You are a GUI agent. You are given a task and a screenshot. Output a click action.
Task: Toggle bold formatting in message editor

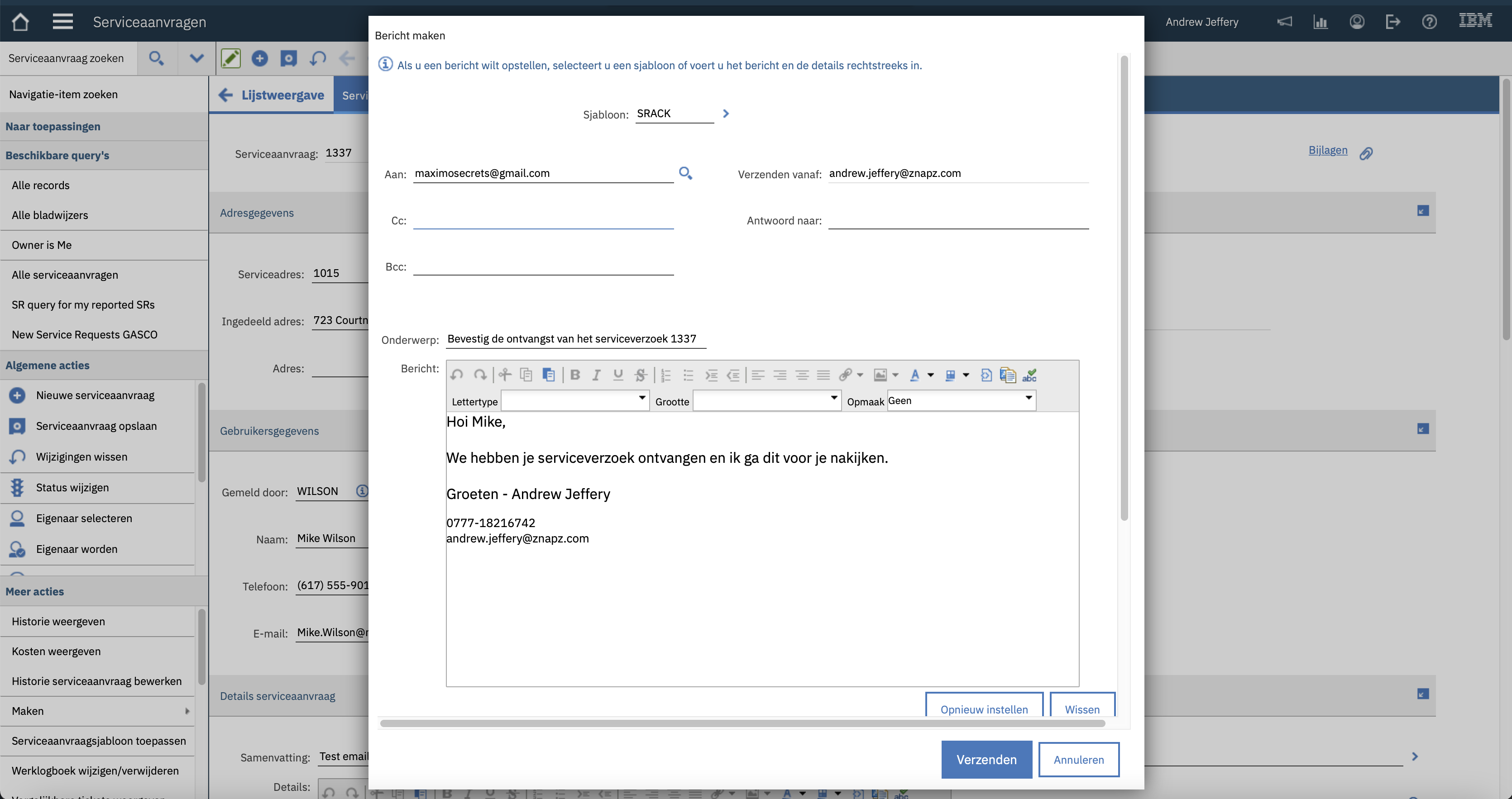coord(575,376)
